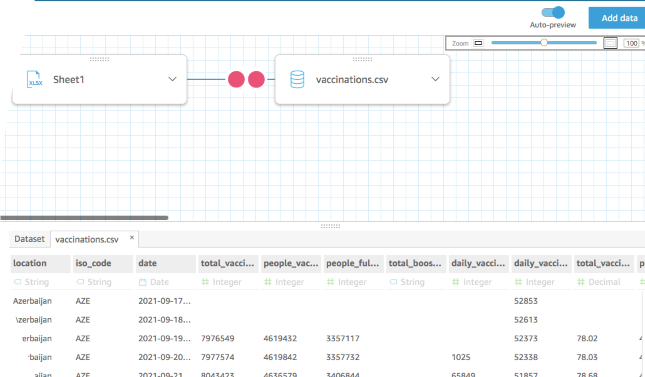The width and height of the screenshot is (645, 377).
Task: Click the horizontal canvas scrollbar
Action: [x=84, y=218]
